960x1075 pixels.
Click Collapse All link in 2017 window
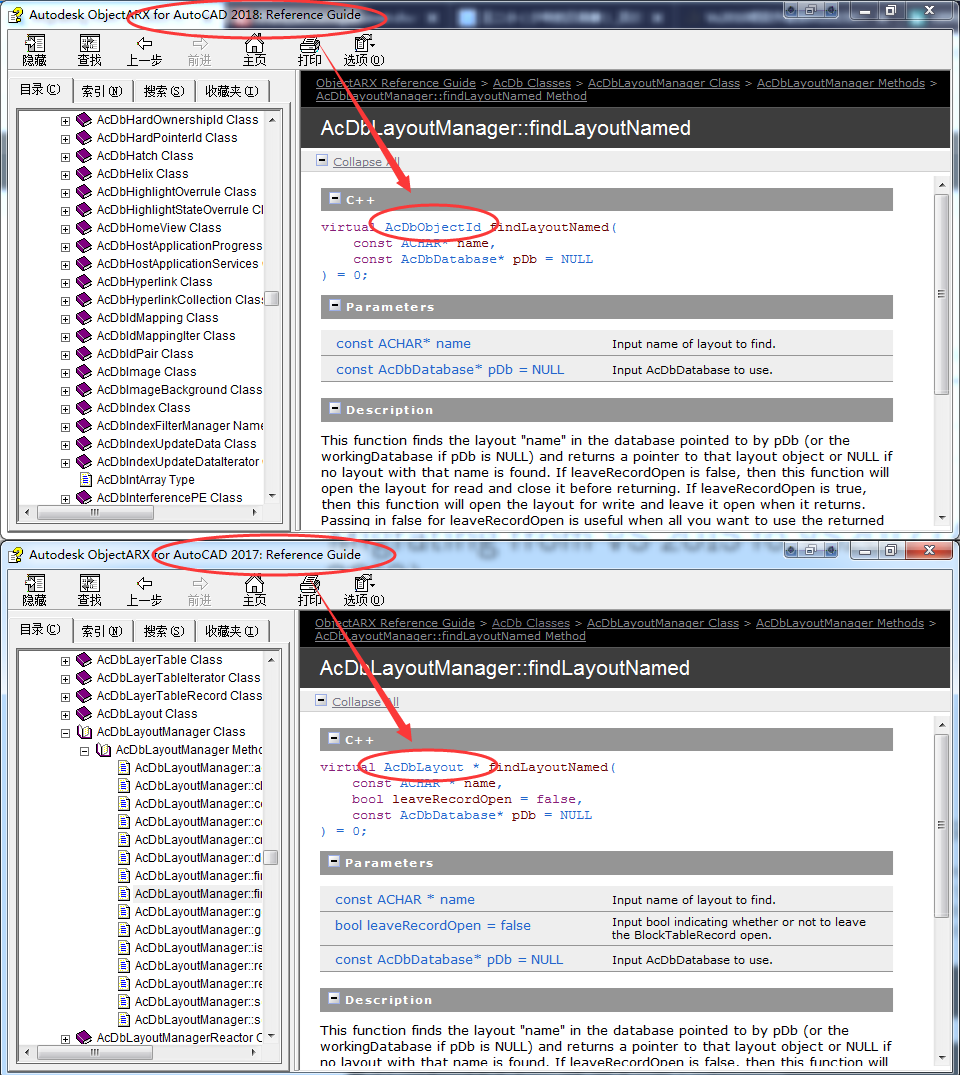pyautogui.click(x=365, y=701)
